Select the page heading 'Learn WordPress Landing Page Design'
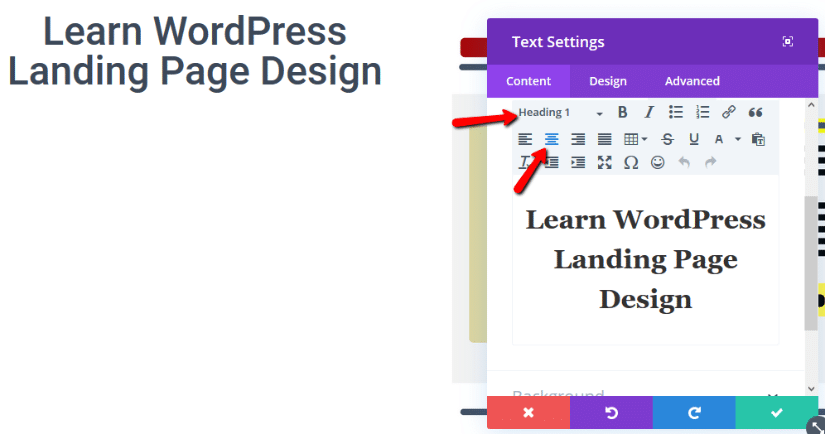This screenshot has width=825, height=434. tap(195, 52)
